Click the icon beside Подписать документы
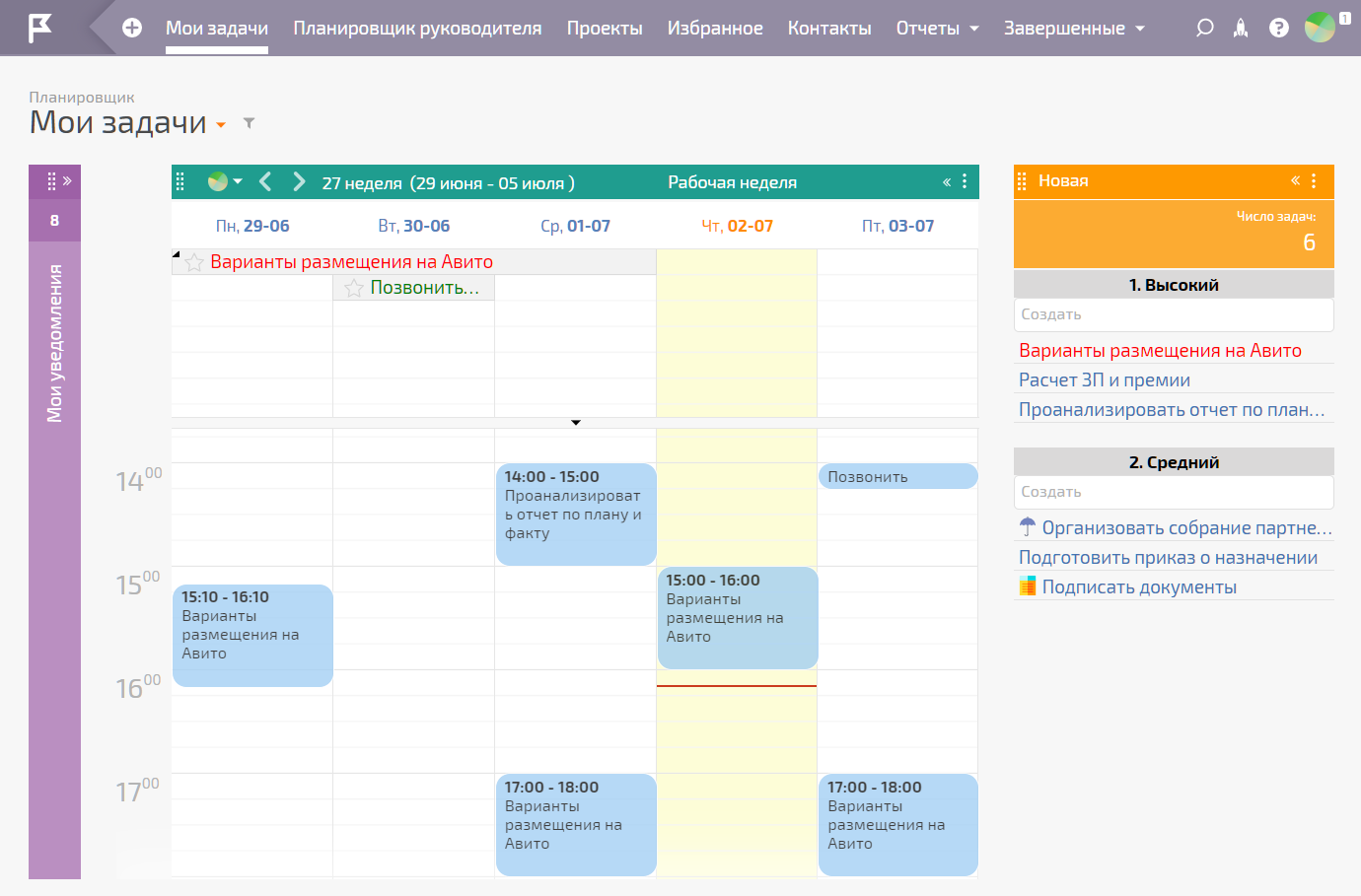 pyautogui.click(x=1028, y=586)
